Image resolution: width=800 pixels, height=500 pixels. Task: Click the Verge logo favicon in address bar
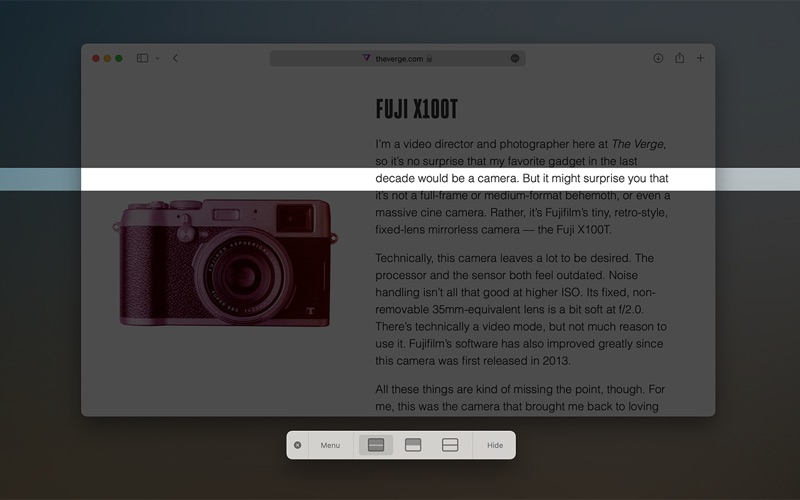click(x=366, y=58)
